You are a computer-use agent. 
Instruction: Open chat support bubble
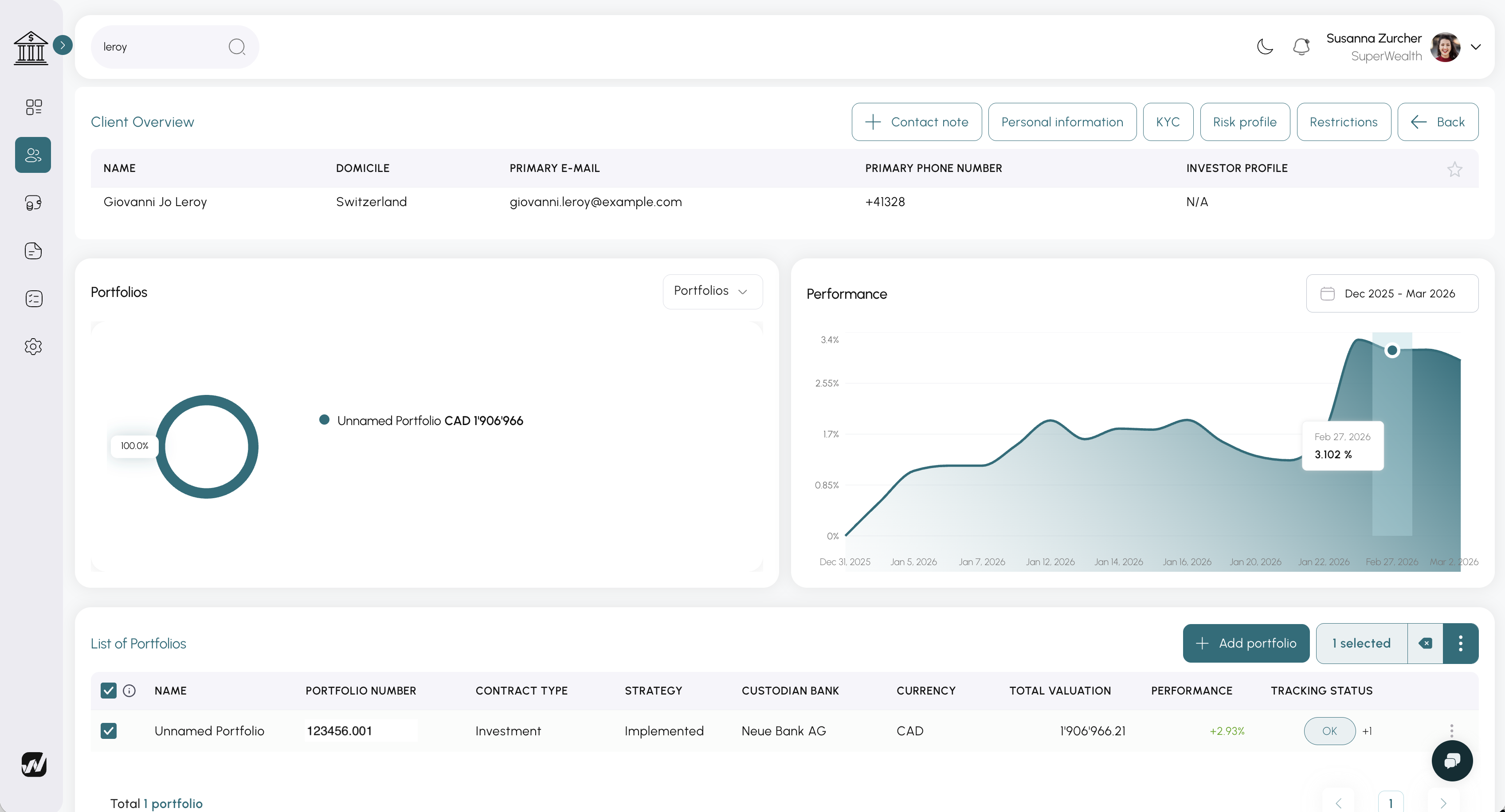click(x=1451, y=761)
